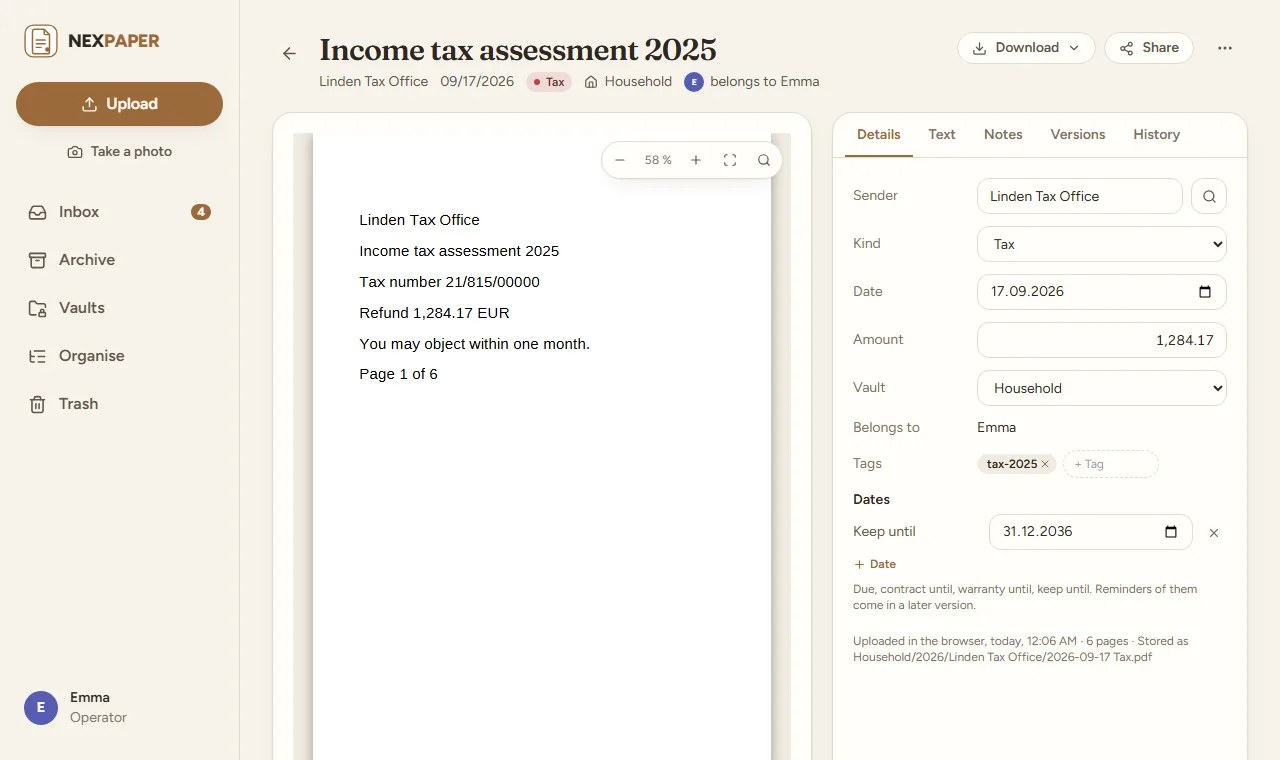Share this document

click(x=1149, y=48)
